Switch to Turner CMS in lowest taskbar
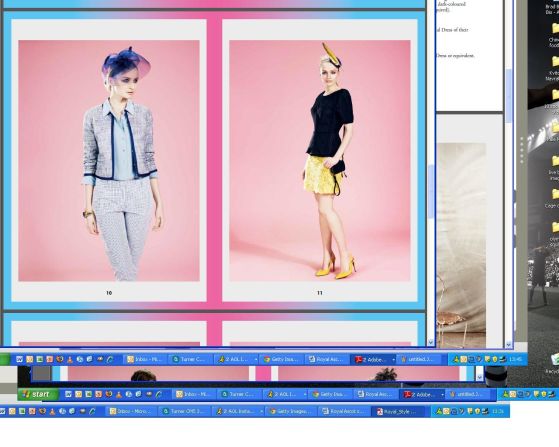559x447 pixels. click(185, 411)
